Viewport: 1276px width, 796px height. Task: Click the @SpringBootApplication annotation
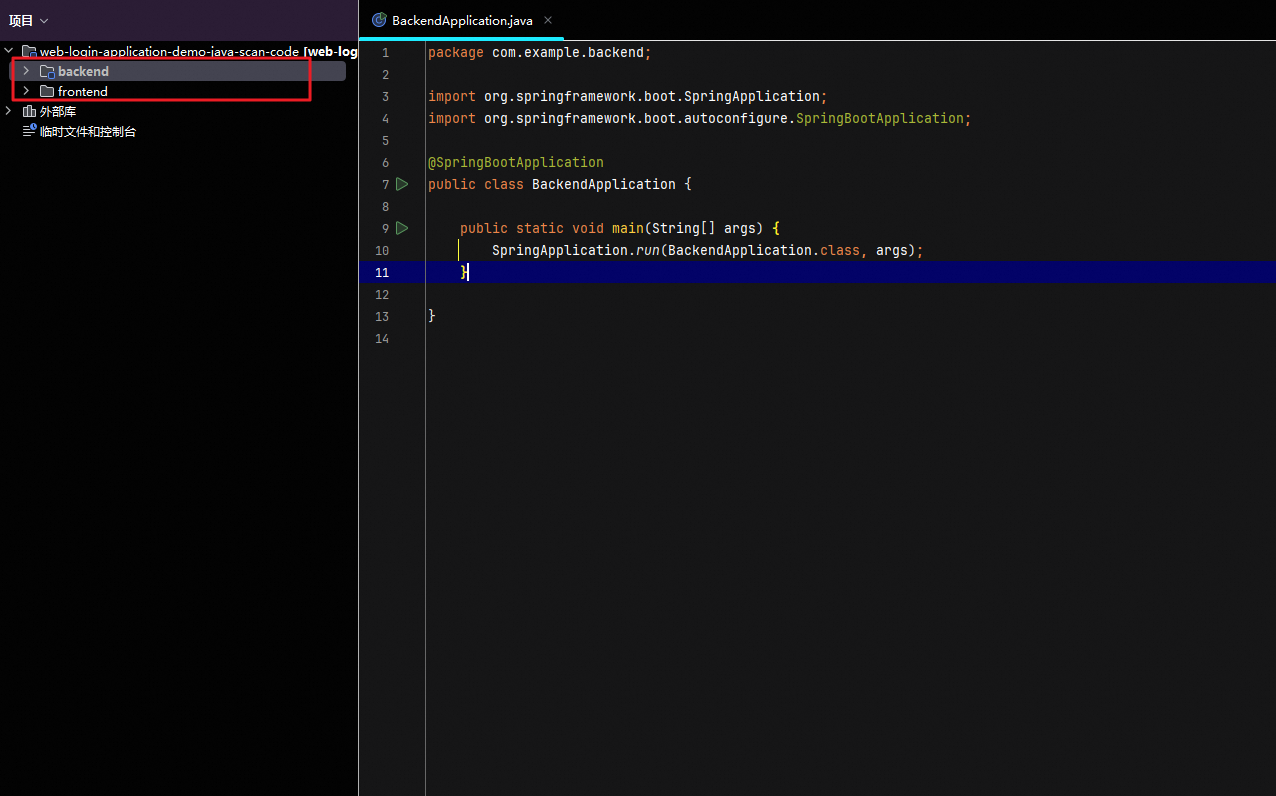516,162
